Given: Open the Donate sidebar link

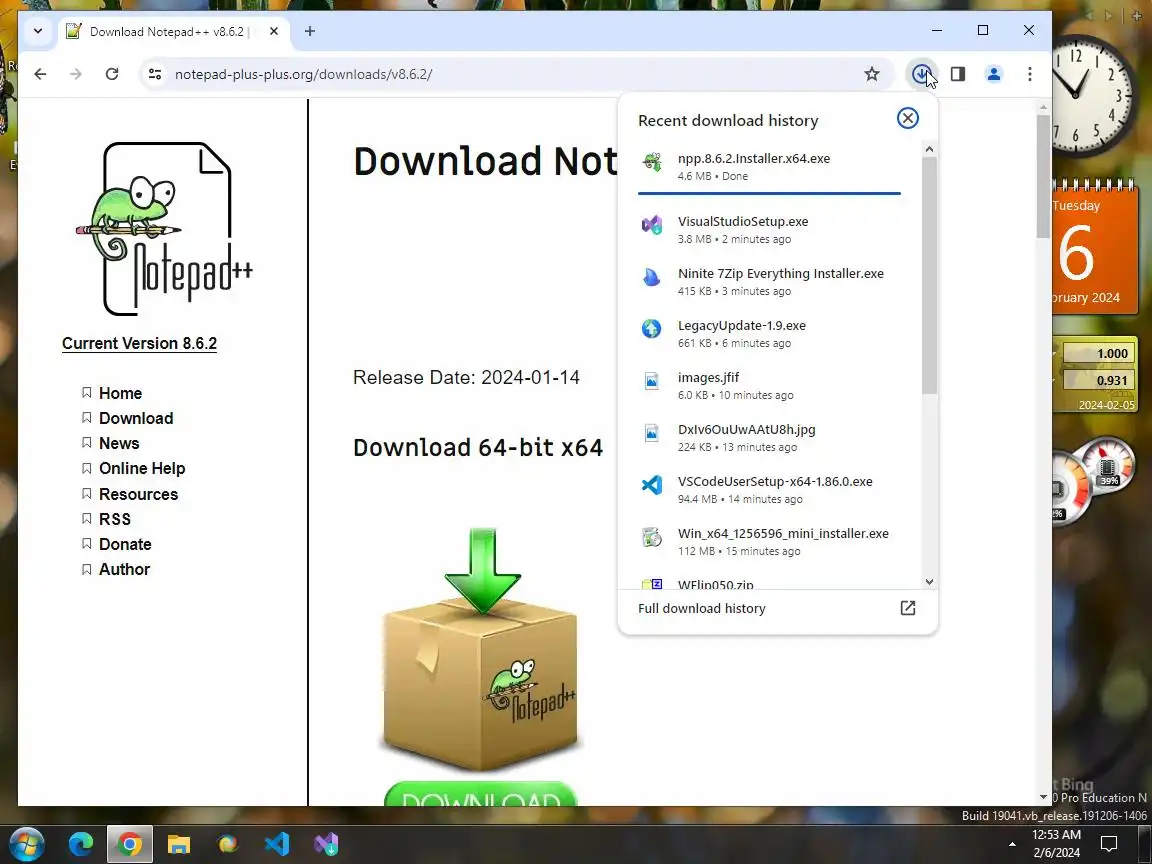Looking at the screenshot, I should (125, 544).
